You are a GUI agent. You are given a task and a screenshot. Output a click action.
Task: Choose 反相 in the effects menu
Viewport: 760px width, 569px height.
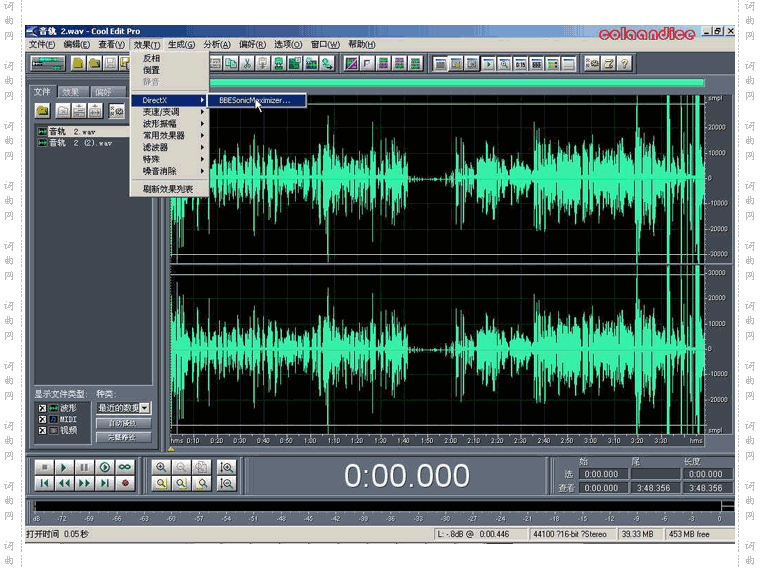170,58
